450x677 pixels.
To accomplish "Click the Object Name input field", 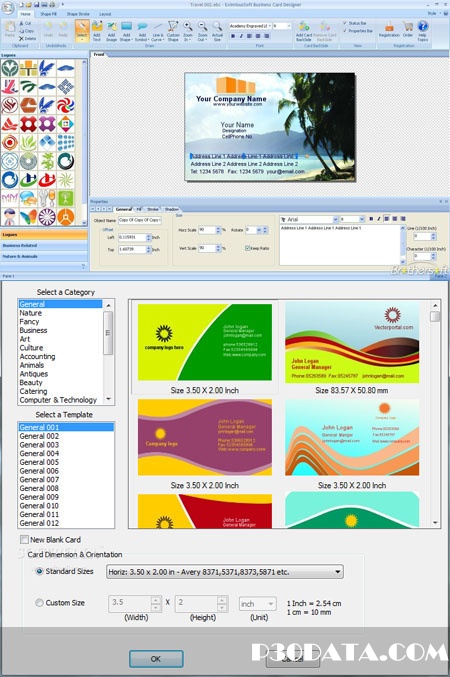I will pyautogui.click(x=140, y=220).
